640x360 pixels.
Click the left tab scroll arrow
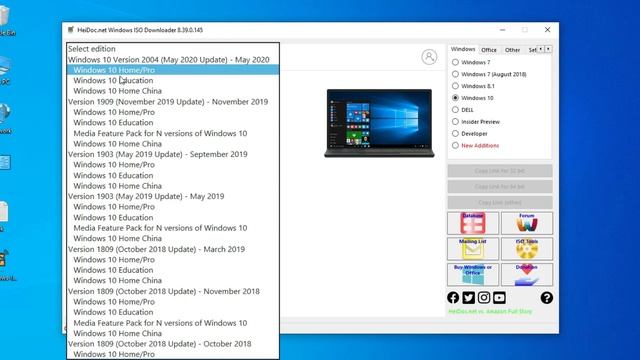click(x=541, y=49)
